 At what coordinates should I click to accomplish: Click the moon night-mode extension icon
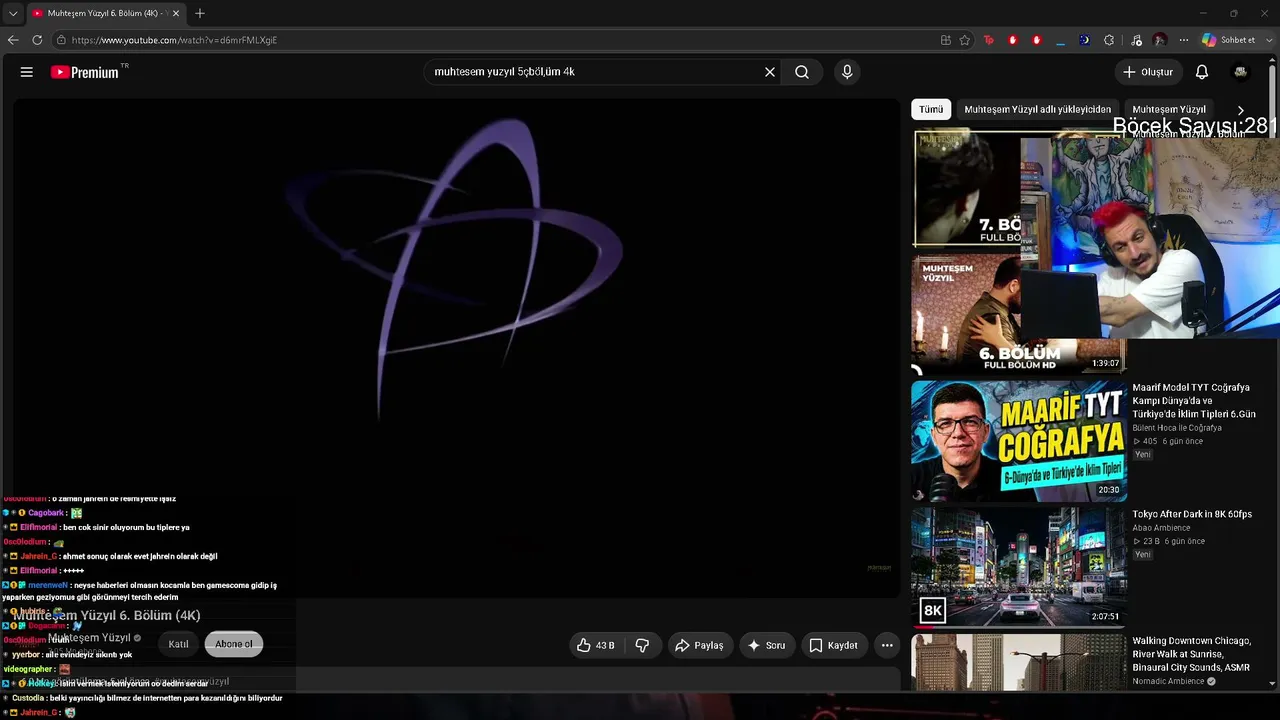(x=1085, y=40)
